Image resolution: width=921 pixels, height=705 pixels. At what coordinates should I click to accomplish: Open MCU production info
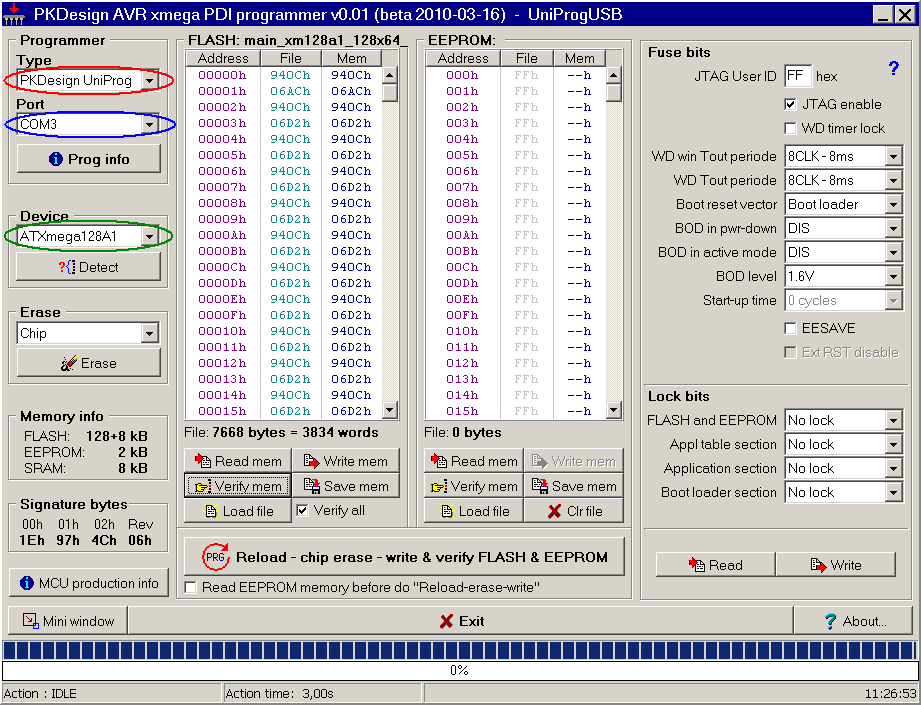pyautogui.click(x=89, y=583)
